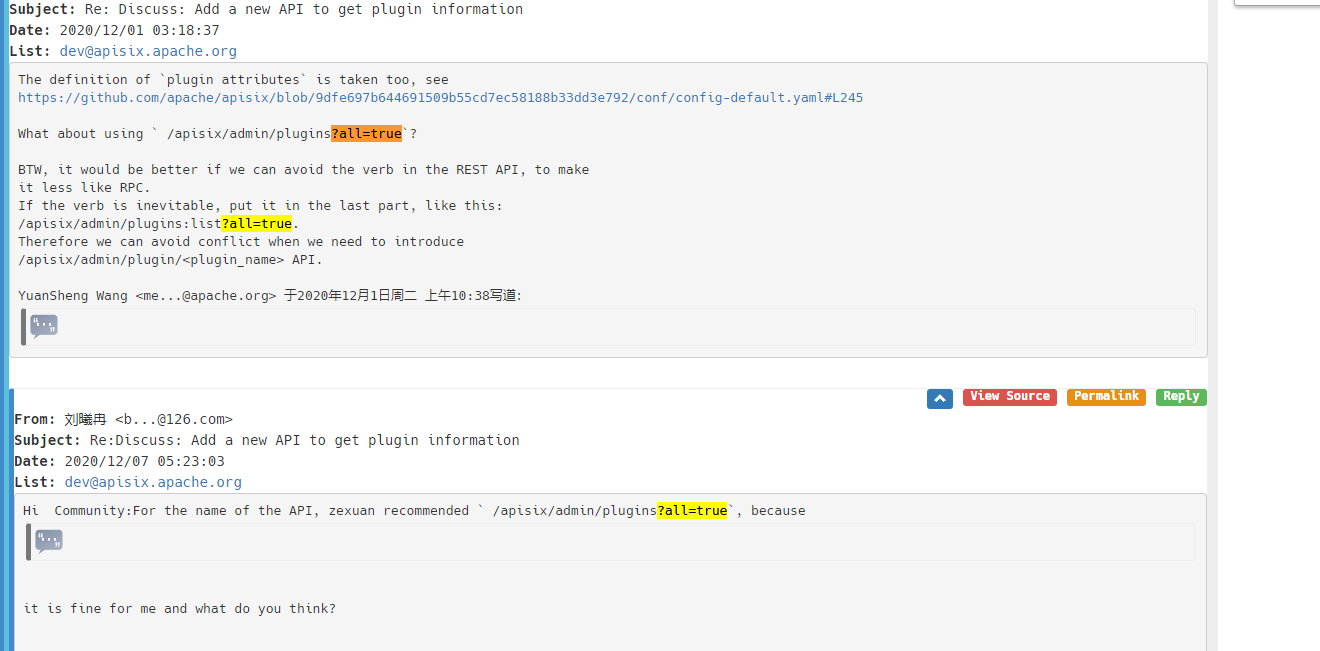1320x651 pixels.
Task: Click subject 'Re: Discuss: Add a new API' in first email
Action: pyautogui.click(x=304, y=9)
